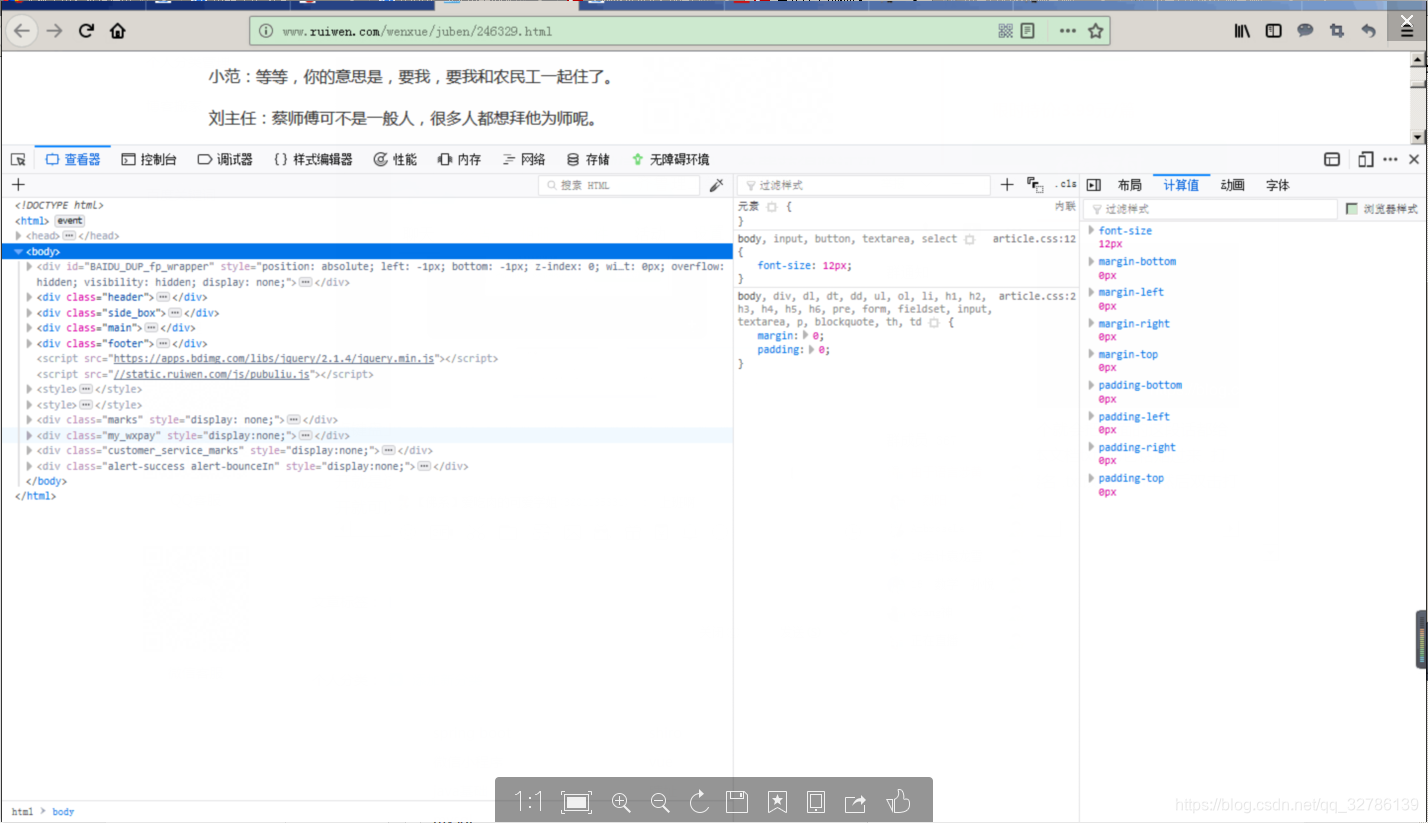Expand the div class header node
The width and height of the screenshot is (1428, 823).
(x=30, y=297)
